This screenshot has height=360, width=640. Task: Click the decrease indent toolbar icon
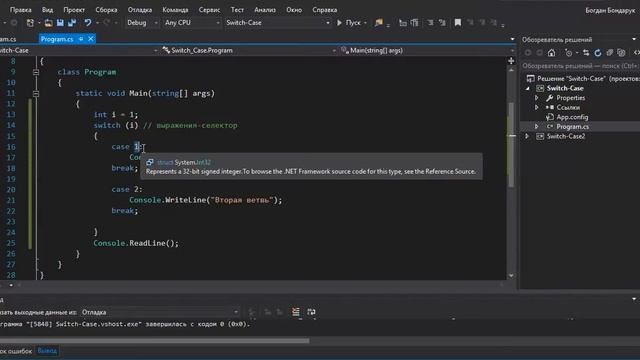(x=403, y=23)
